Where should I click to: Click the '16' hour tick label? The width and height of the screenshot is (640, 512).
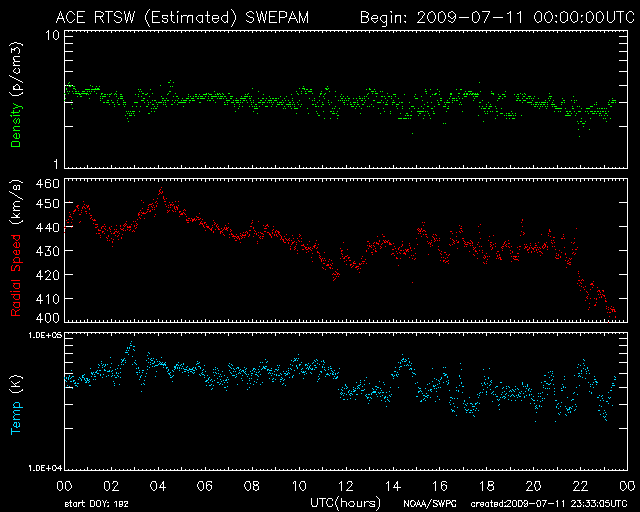point(440,486)
